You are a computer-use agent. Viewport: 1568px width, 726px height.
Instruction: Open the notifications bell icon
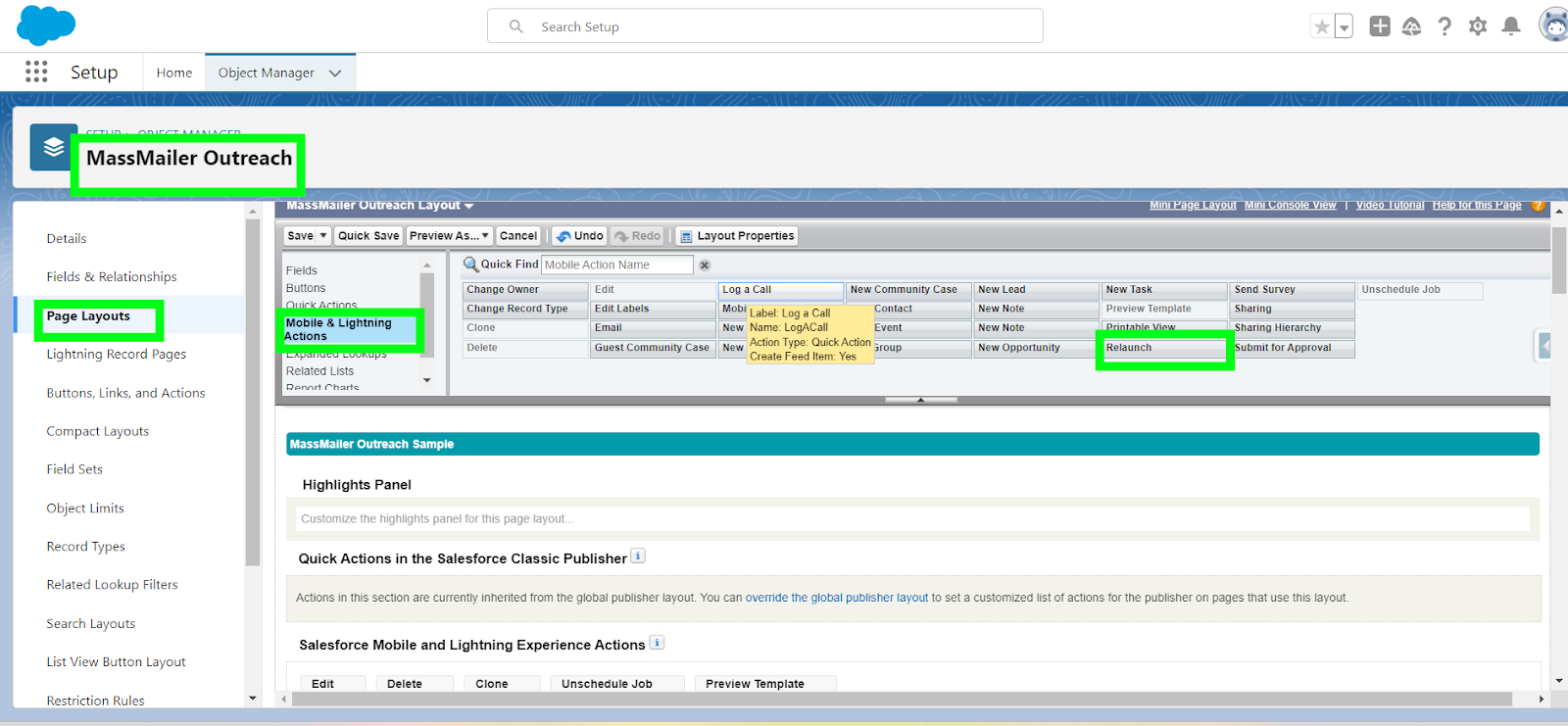click(1511, 26)
